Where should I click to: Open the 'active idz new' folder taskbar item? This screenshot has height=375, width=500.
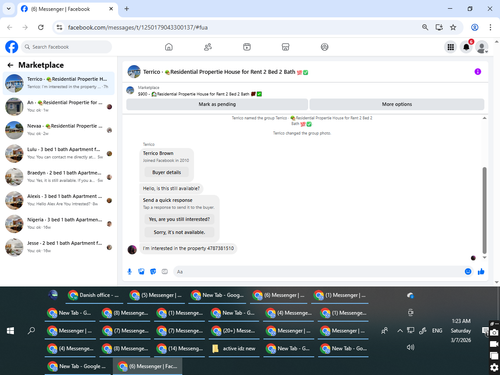[x=233, y=349]
